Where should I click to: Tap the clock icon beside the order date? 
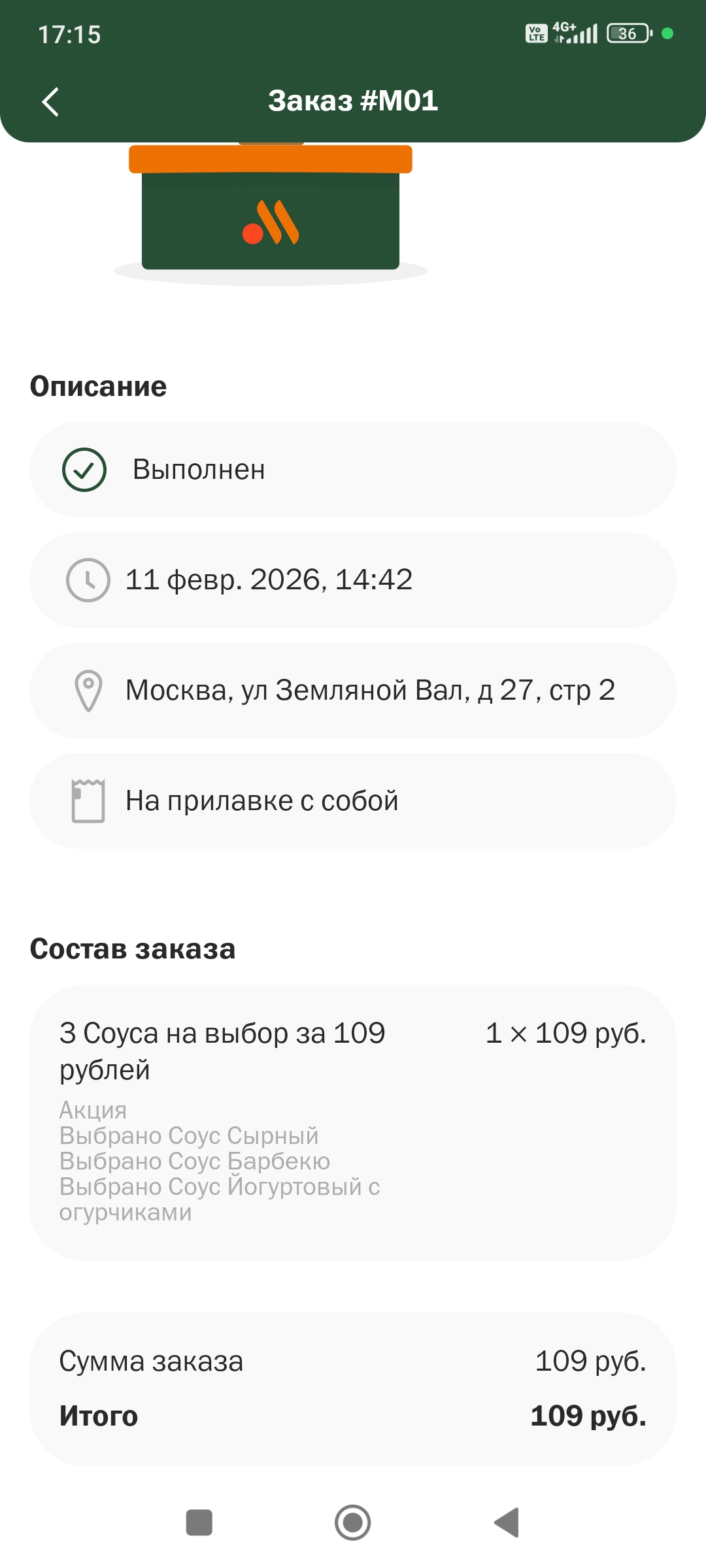point(88,580)
